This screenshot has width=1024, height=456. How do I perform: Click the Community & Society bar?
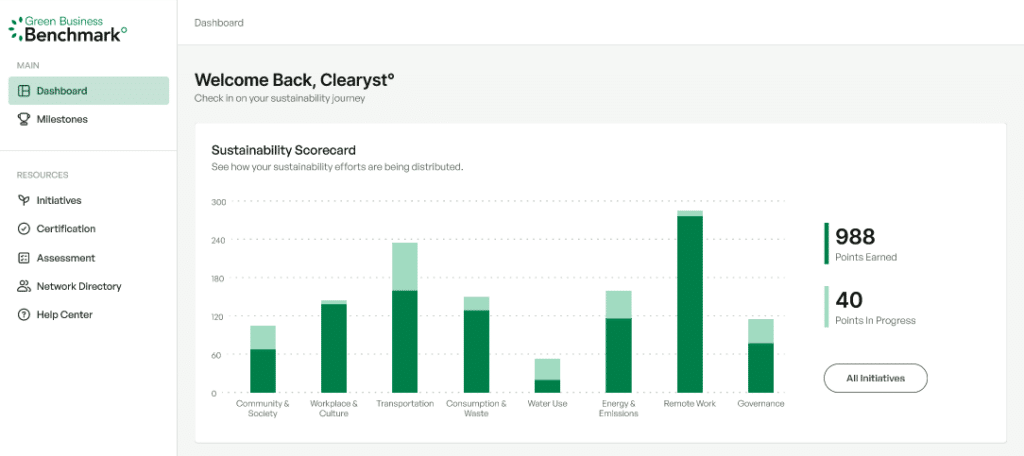point(263,360)
